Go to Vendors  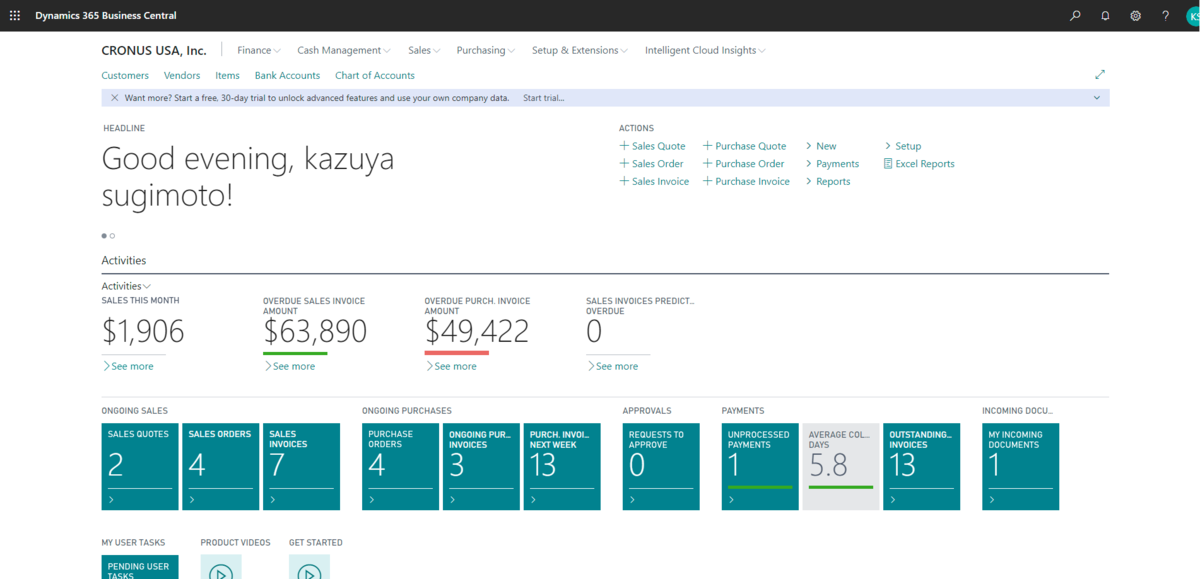182,75
